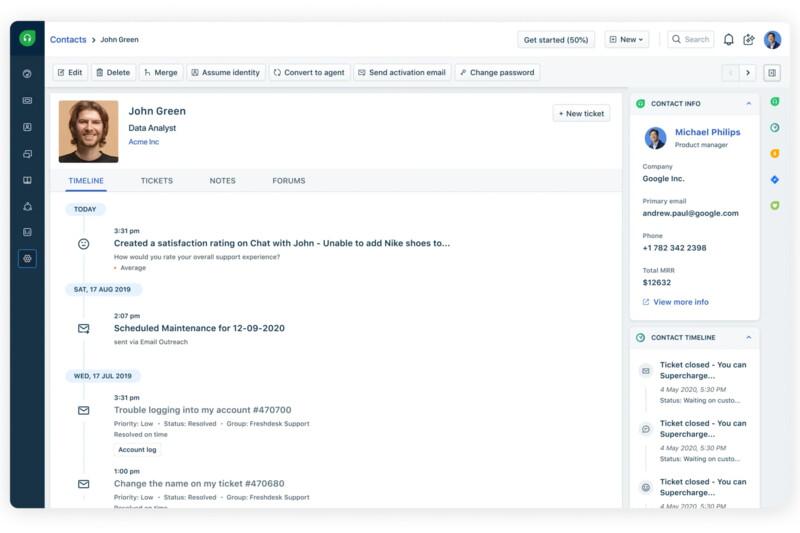Click the Freshdesk headset logo
Viewport: 800px width, 533px height.
pyautogui.click(x=27, y=38)
